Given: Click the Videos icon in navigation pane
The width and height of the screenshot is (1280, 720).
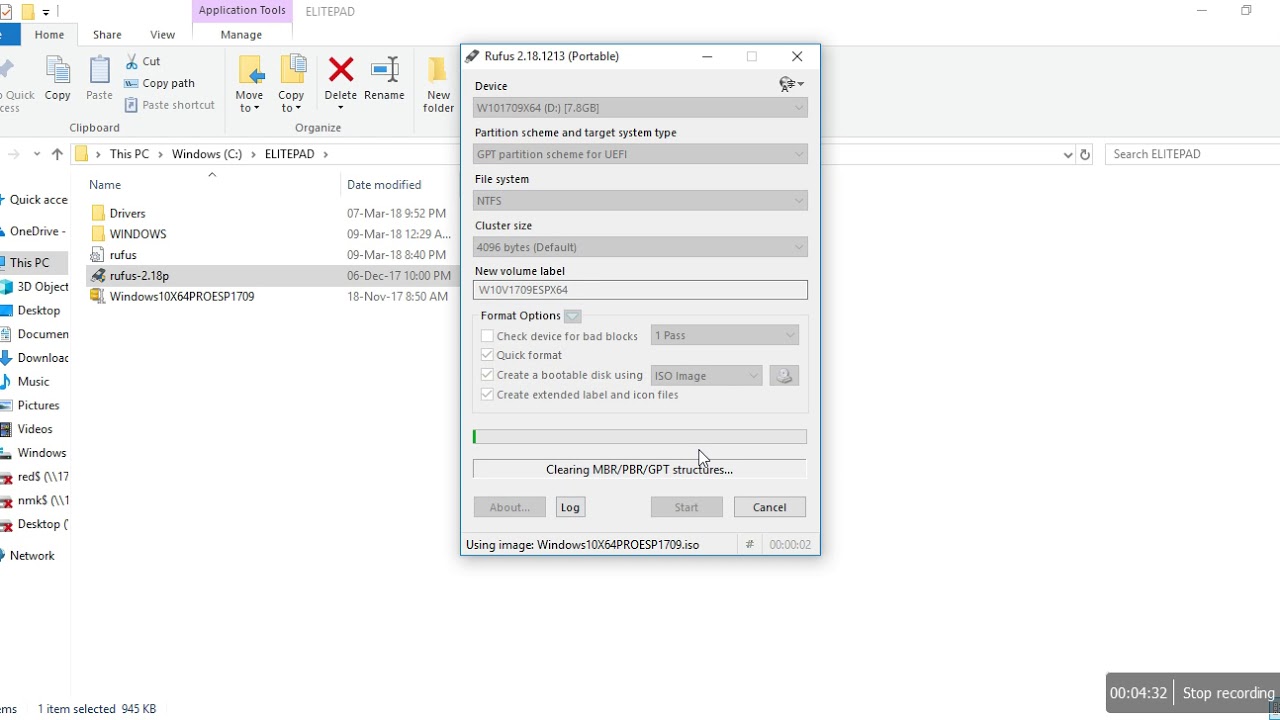Looking at the screenshot, I should [7, 429].
